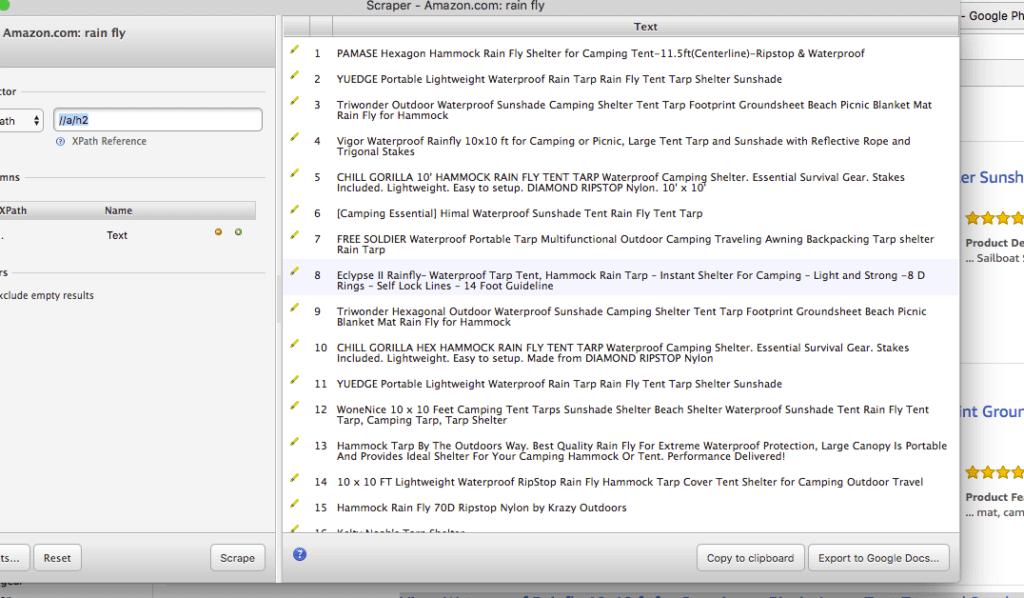Click the pencil icon for the Vigor Waterproof row
The width and height of the screenshot is (1024, 598).
(x=295, y=137)
